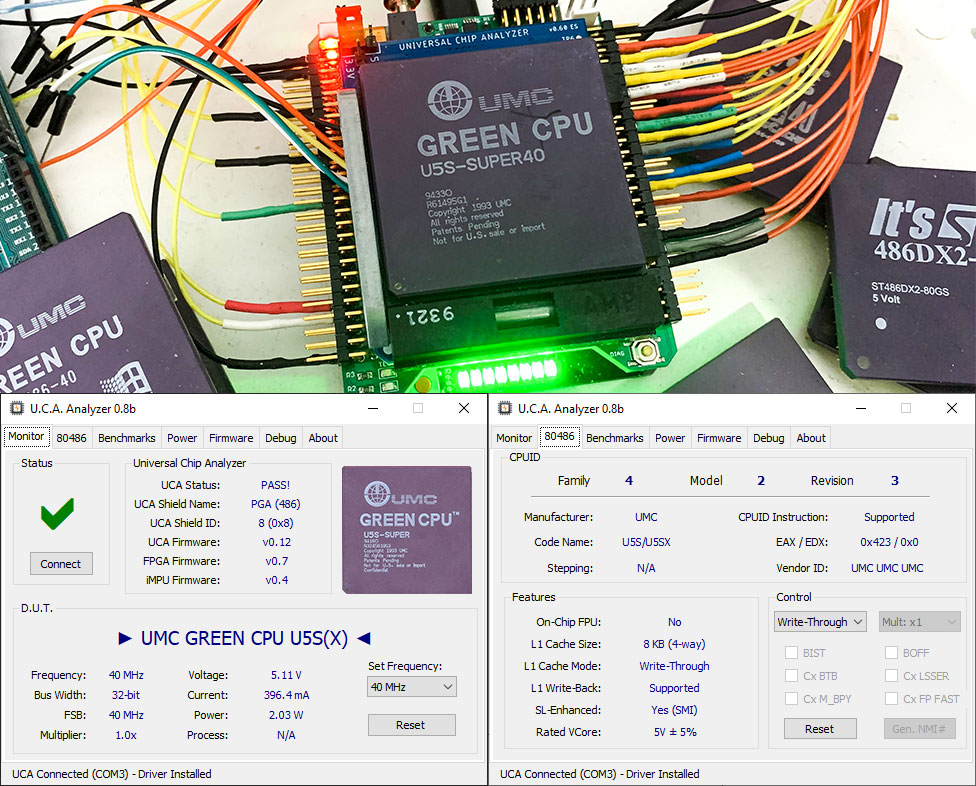This screenshot has height=786, width=976.
Task: Toggle the Cx BTB checkbox
Action: point(791,676)
